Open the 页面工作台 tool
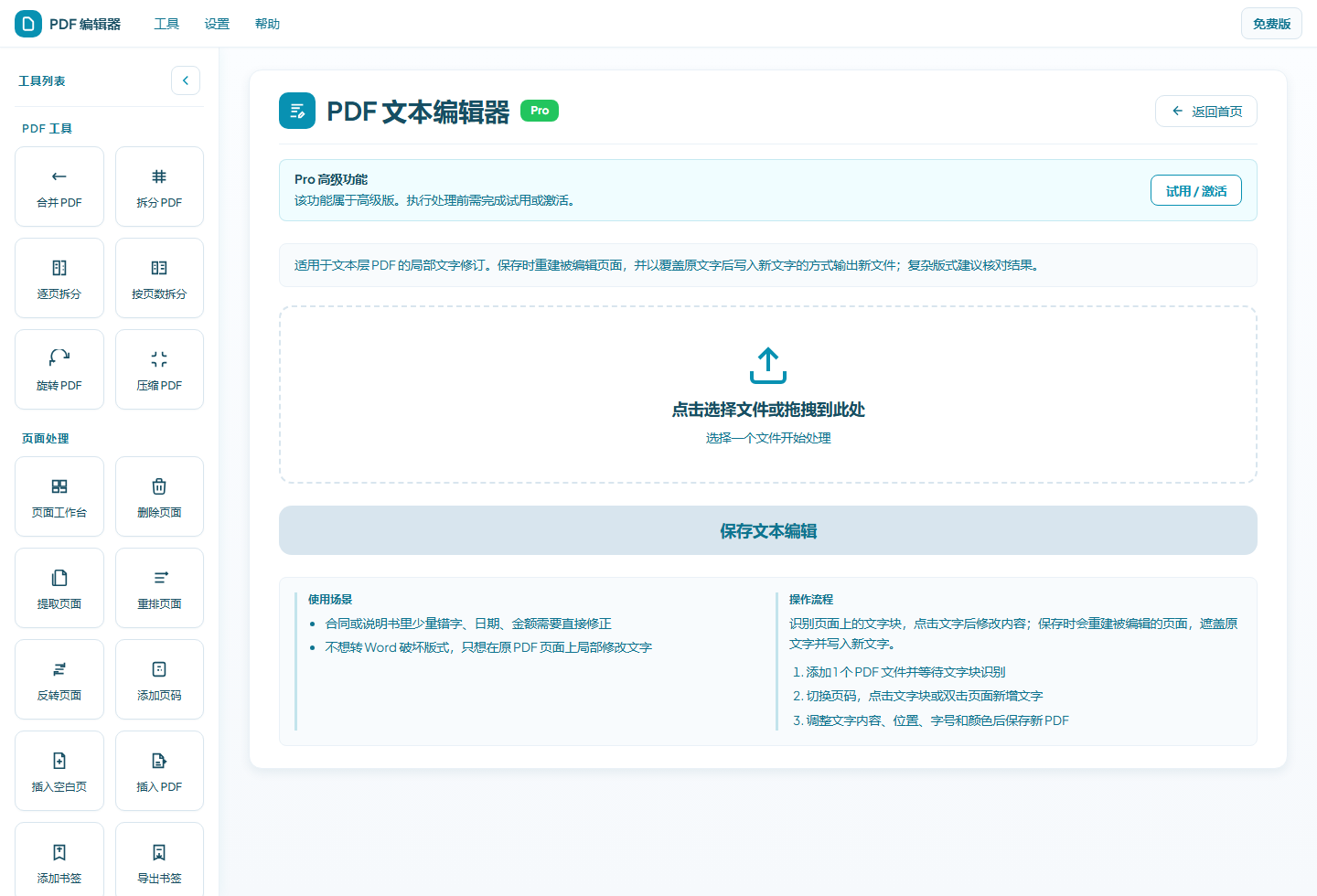1317x896 pixels. click(x=59, y=496)
